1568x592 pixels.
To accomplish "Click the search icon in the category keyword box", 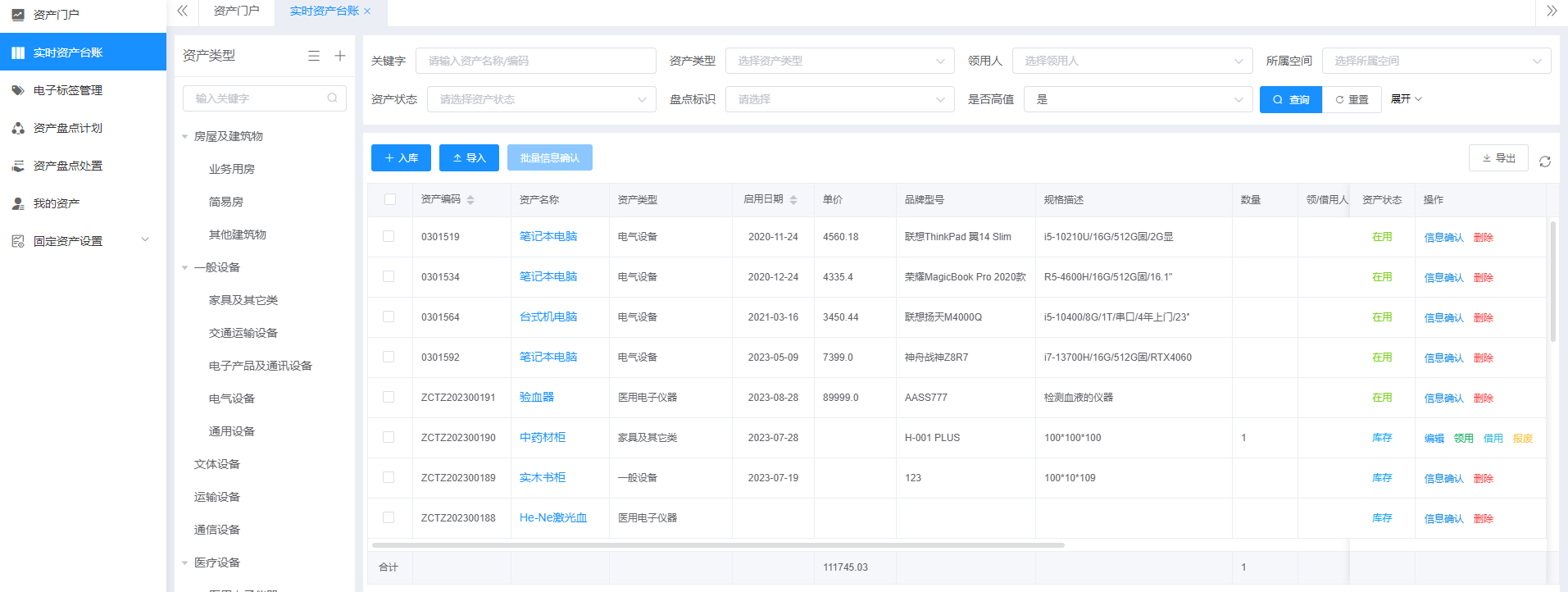I will click(x=332, y=98).
